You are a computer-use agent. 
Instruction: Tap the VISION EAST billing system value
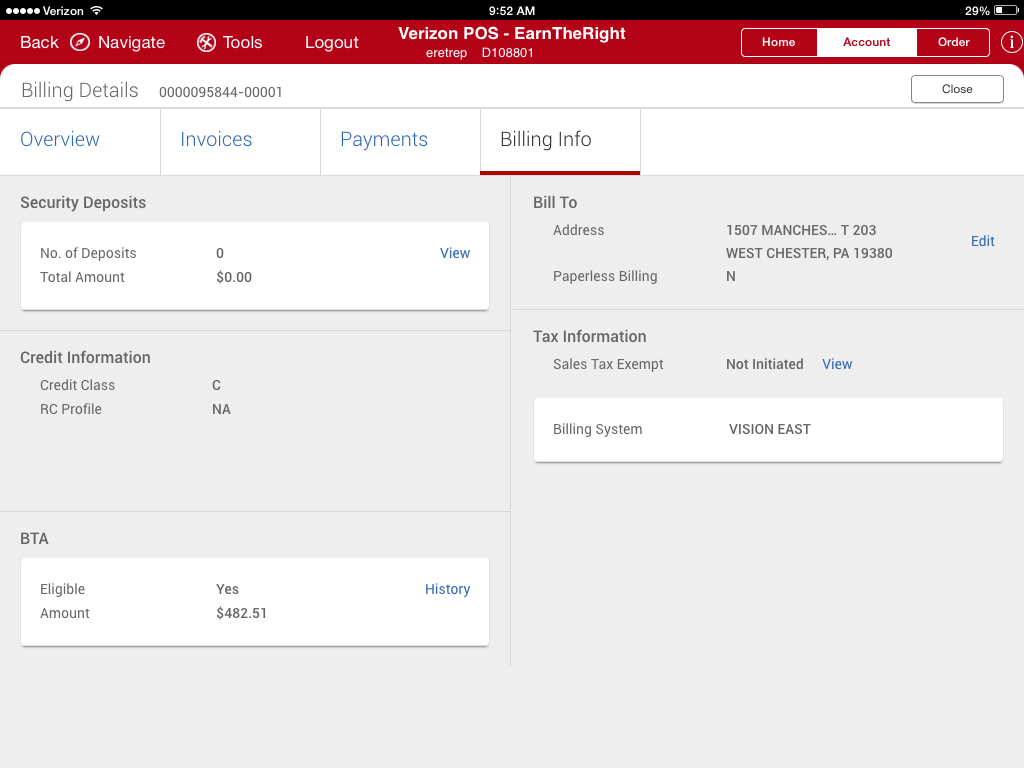click(x=769, y=429)
